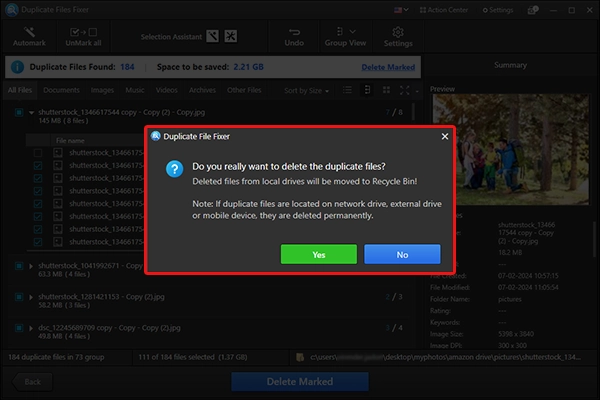Go Back using bottom-left button
This screenshot has height=400, width=600.
point(32,382)
